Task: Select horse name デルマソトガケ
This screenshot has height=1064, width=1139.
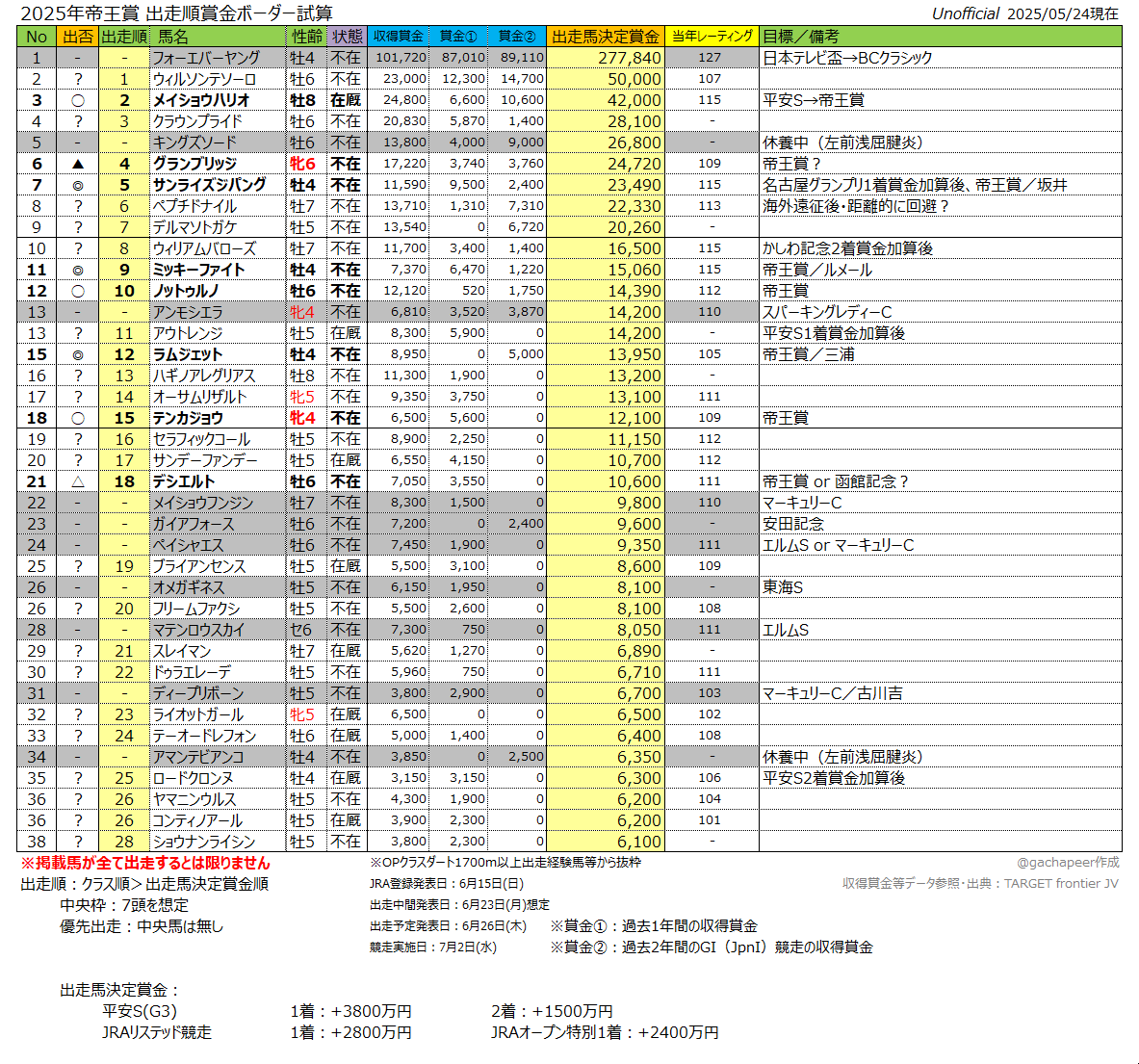Action: pos(194,226)
